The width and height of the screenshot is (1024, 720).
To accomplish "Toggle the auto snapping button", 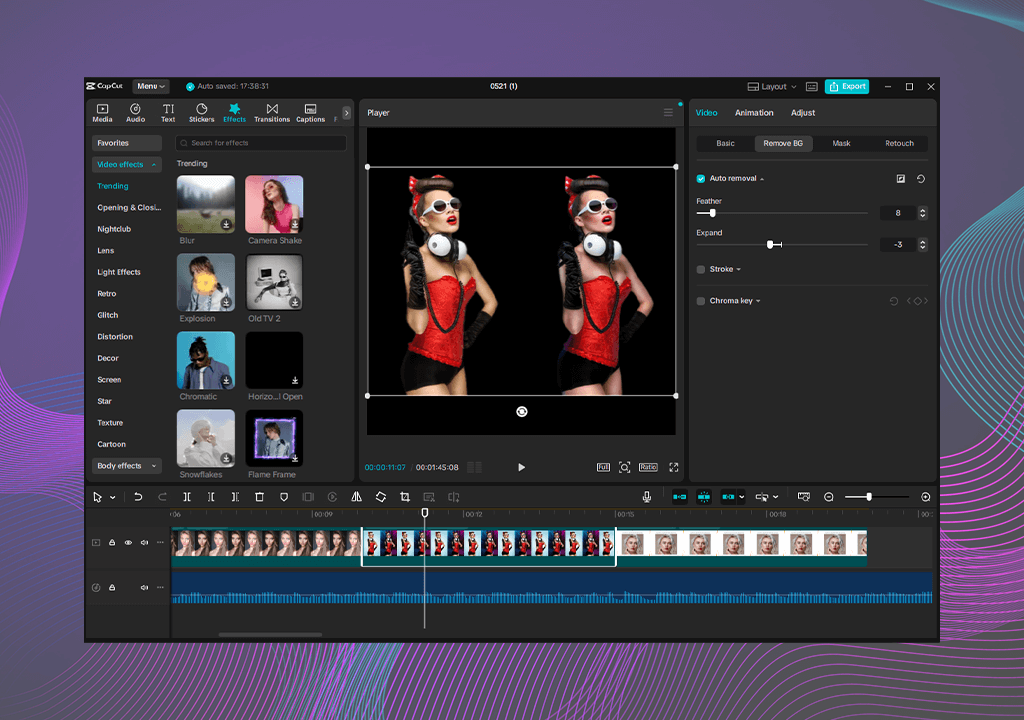I will pyautogui.click(x=703, y=497).
